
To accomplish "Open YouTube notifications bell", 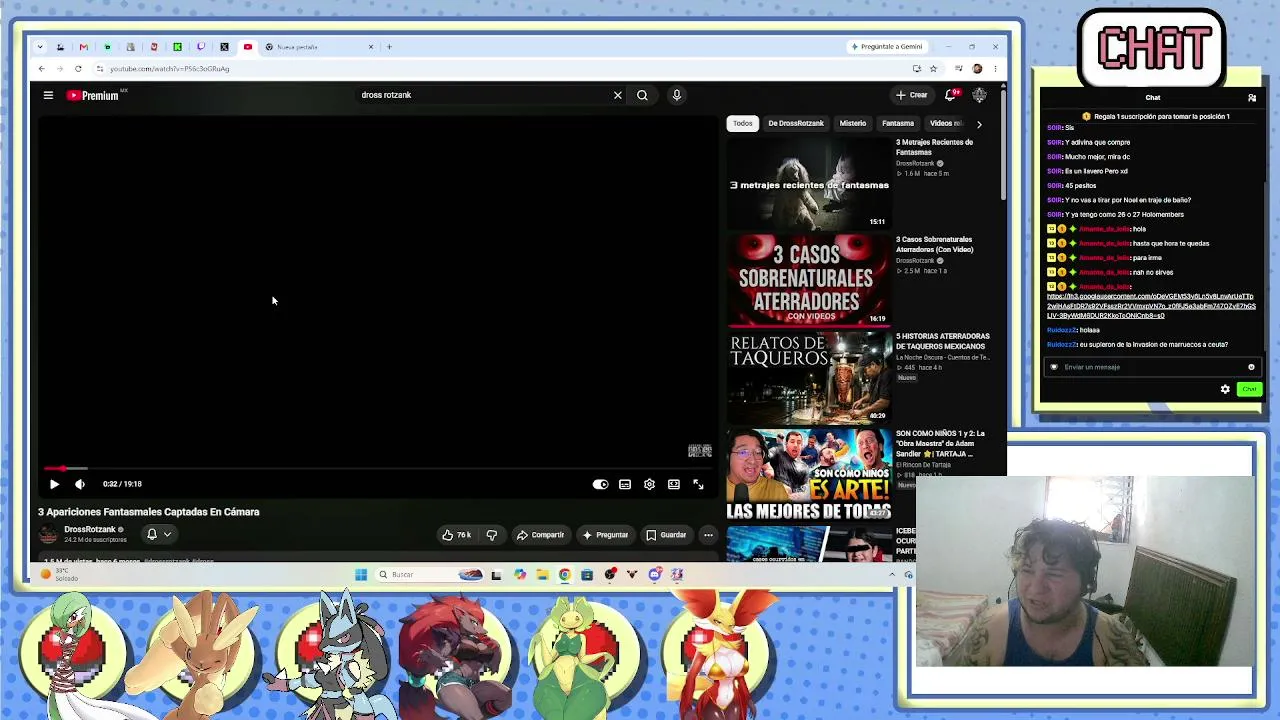I will (x=951, y=95).
